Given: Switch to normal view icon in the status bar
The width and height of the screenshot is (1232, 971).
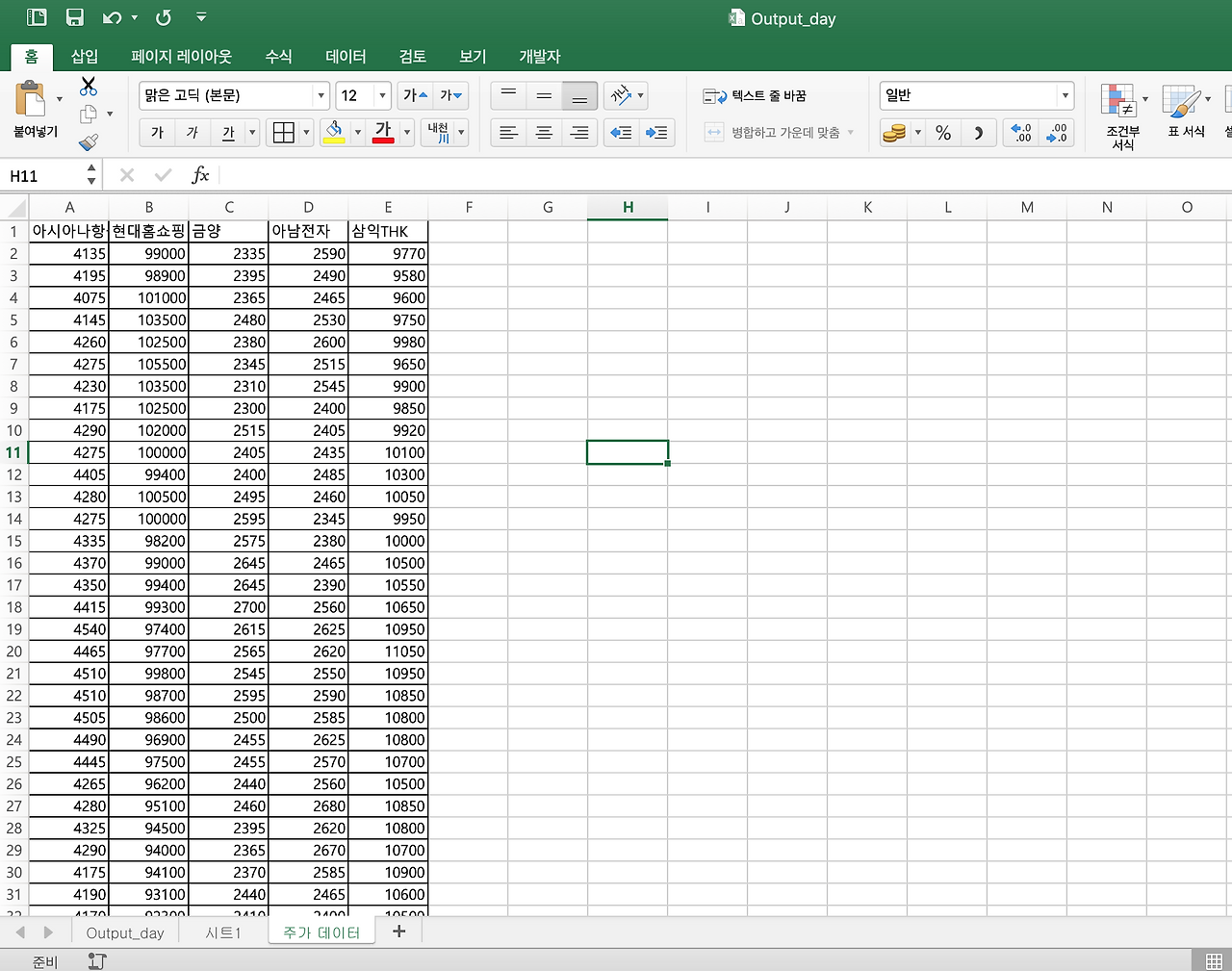Looking at the screenshot, I should (x=1213, y=960).
